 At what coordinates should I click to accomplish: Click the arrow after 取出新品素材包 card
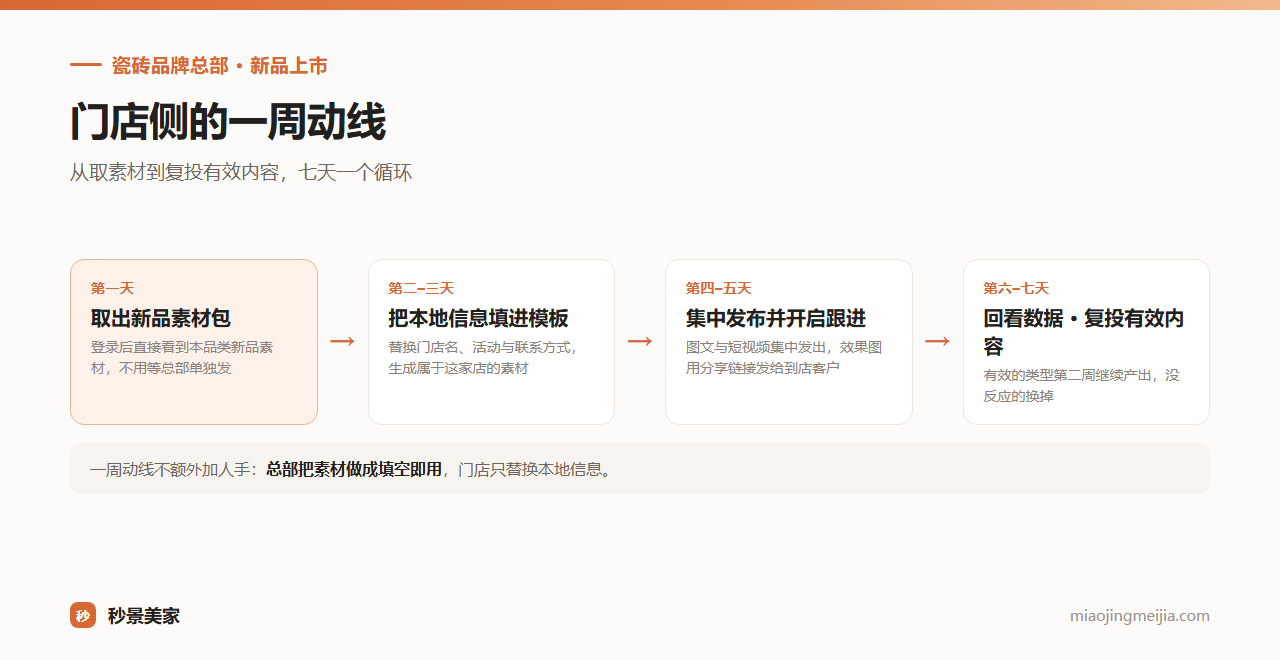[343, 342]
